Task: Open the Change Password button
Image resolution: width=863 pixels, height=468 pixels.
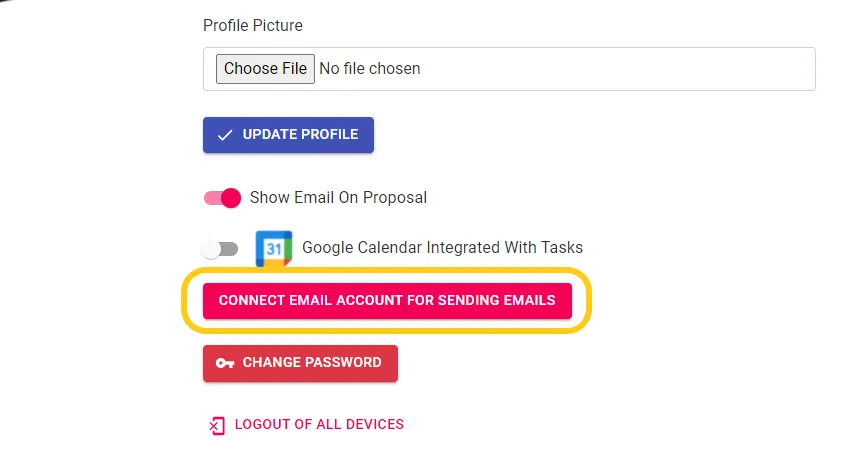Action: (x=300, y=363)
